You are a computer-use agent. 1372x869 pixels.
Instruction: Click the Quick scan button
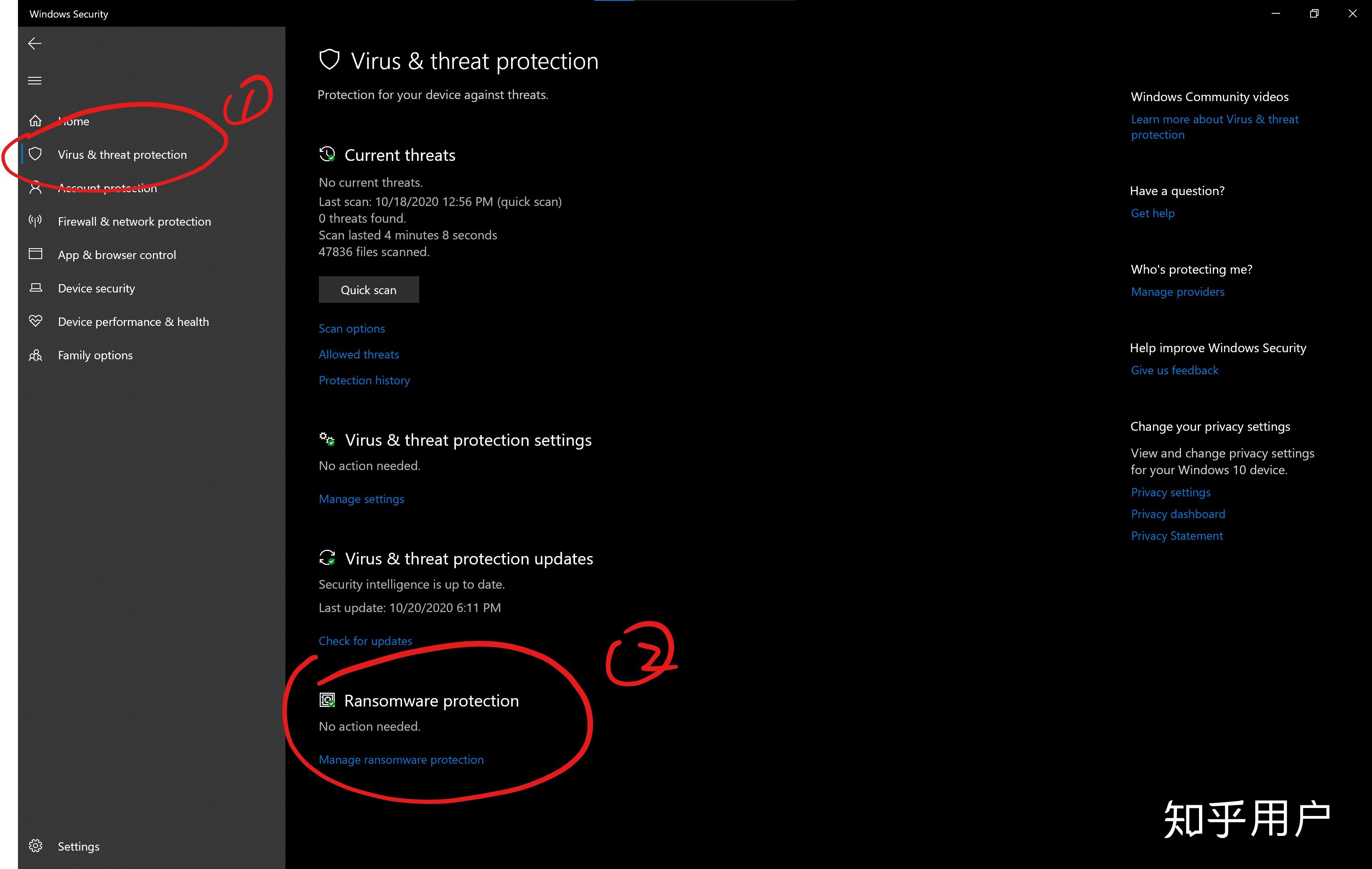[x=368, y=289]
